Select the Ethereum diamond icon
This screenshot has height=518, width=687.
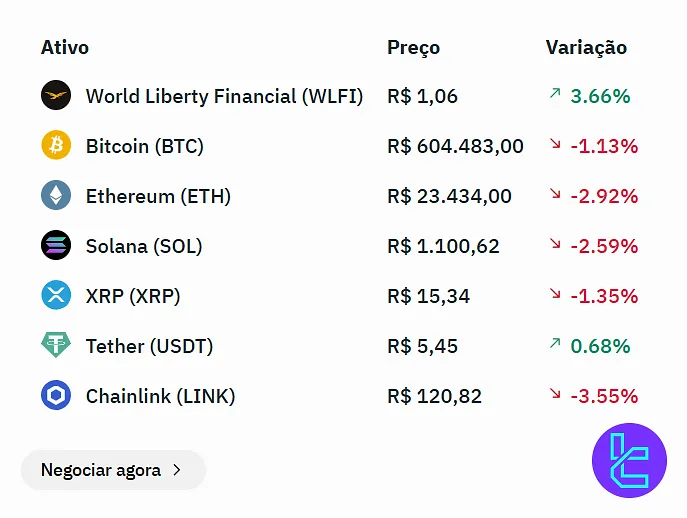(x=56, y=196)
